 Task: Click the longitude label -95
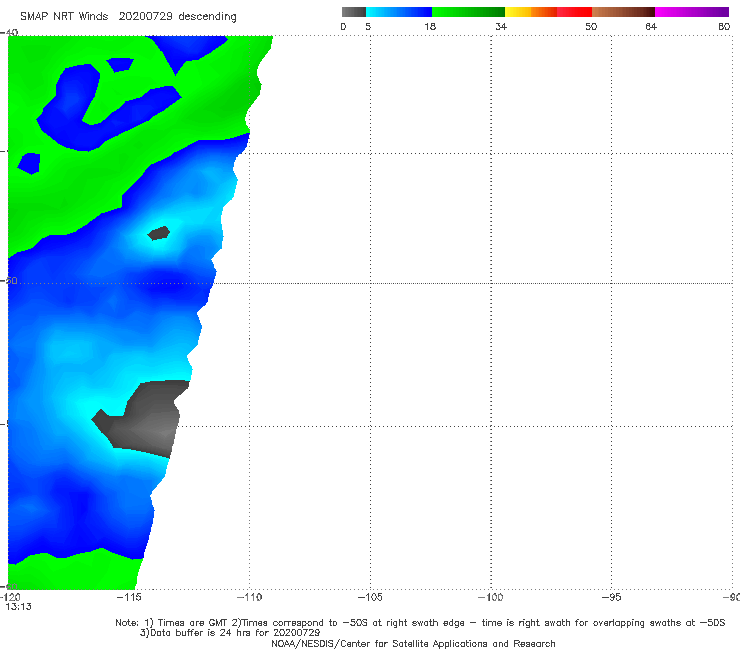(612, 597)
